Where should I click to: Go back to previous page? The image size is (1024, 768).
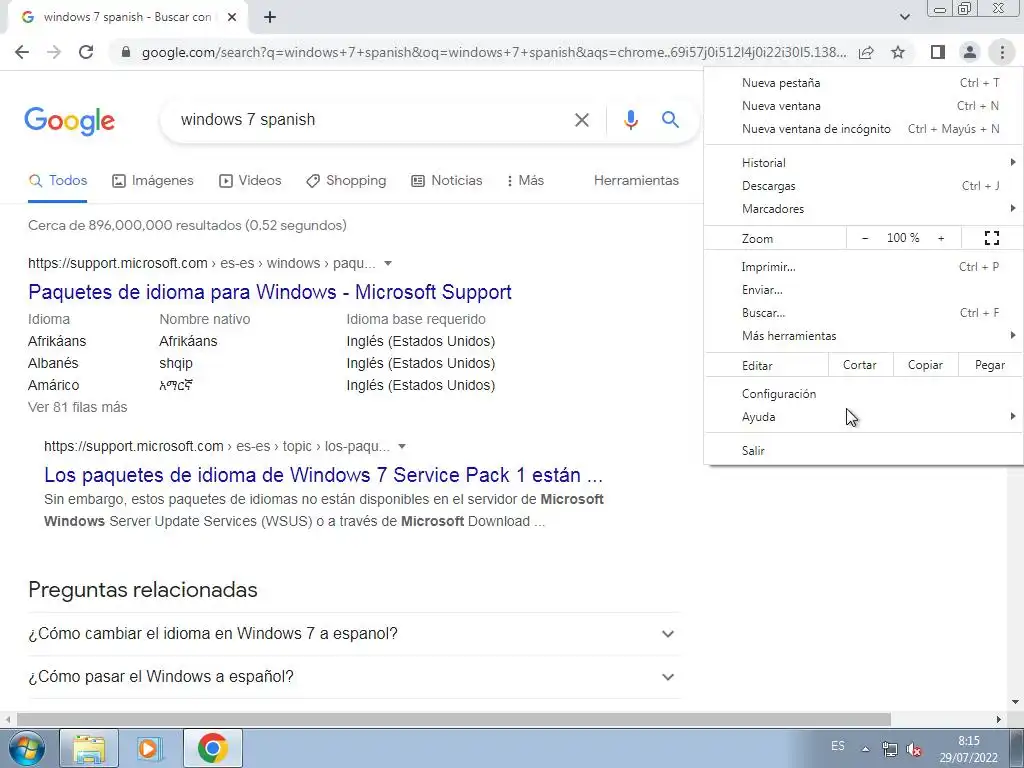tap(22, 52)
